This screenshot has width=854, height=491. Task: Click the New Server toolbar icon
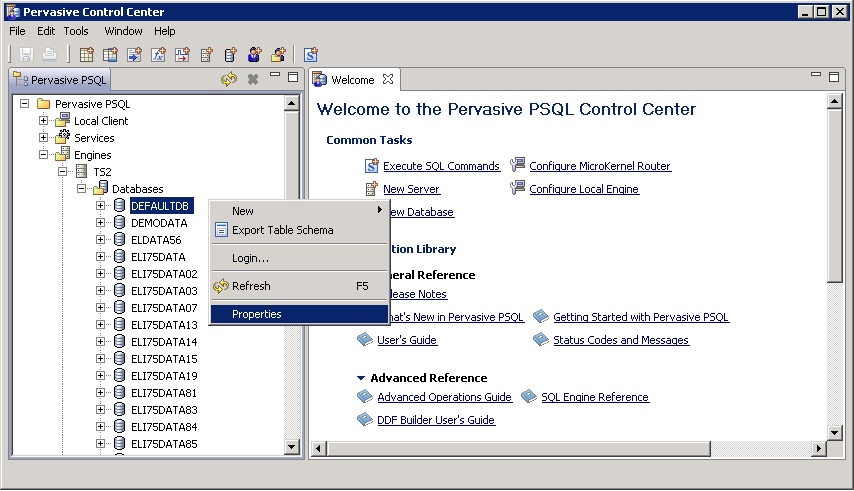click(x=206, y=54)
